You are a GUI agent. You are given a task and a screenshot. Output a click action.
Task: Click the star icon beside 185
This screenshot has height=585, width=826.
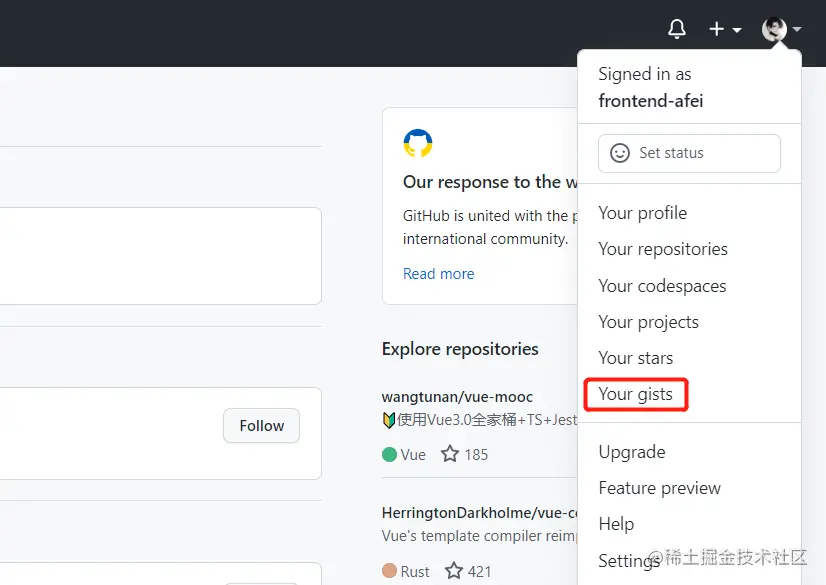[450, 454]
